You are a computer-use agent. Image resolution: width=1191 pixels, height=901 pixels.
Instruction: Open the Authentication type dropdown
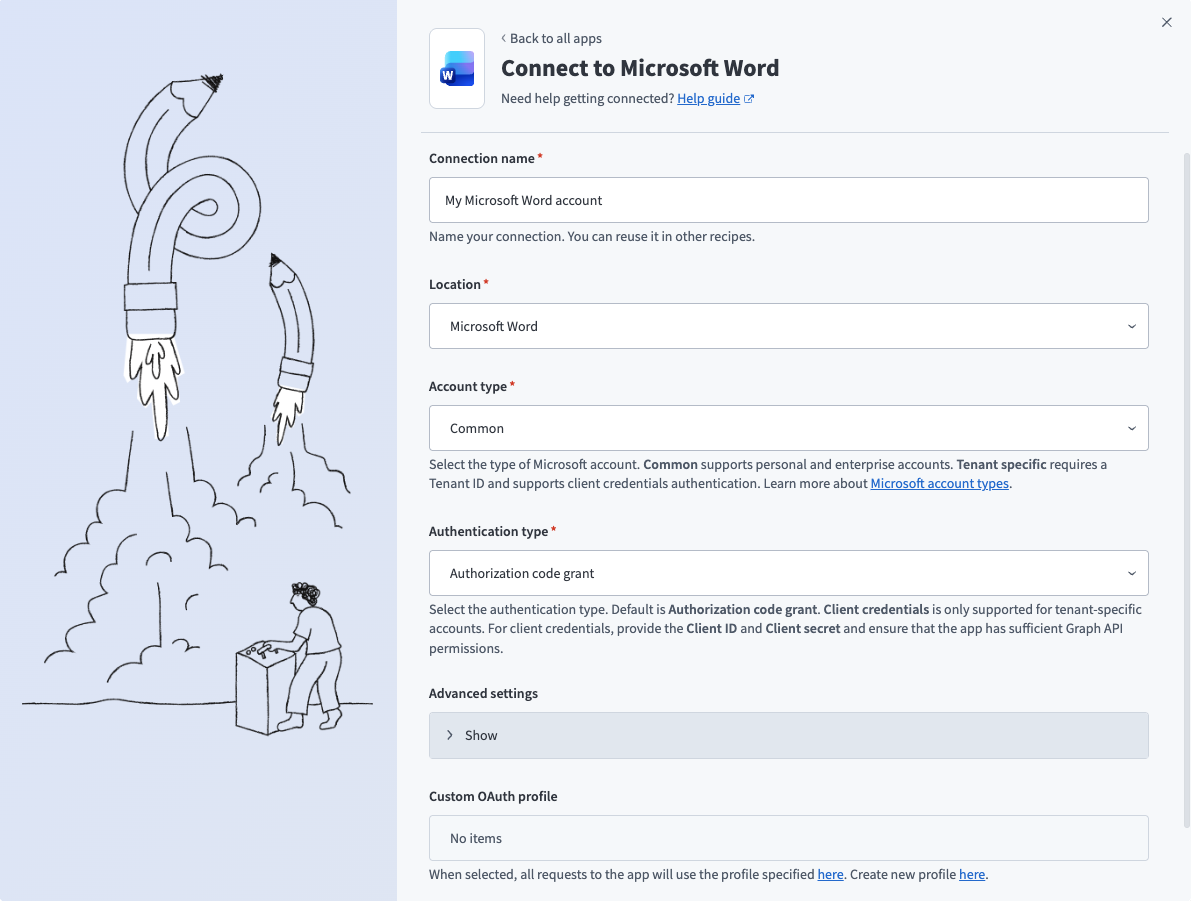(788, 573)
